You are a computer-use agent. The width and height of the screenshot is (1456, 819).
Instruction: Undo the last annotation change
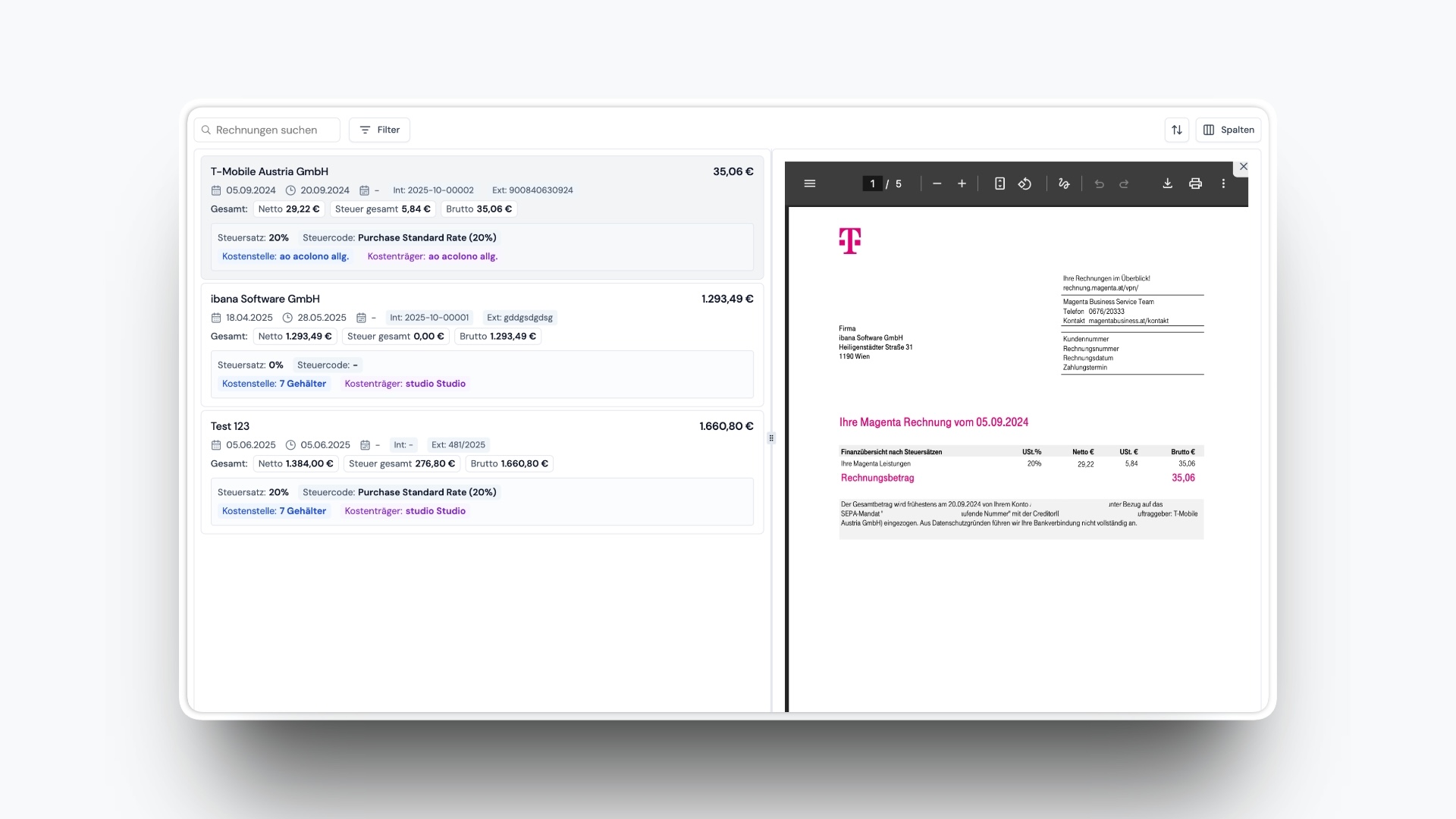1100,184
